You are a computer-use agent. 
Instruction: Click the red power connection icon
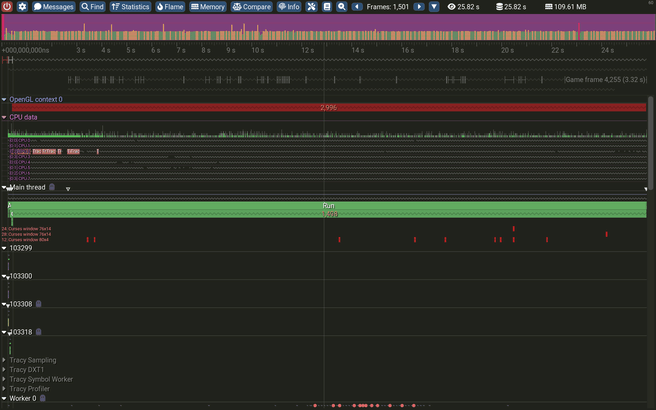coord(7,7)
